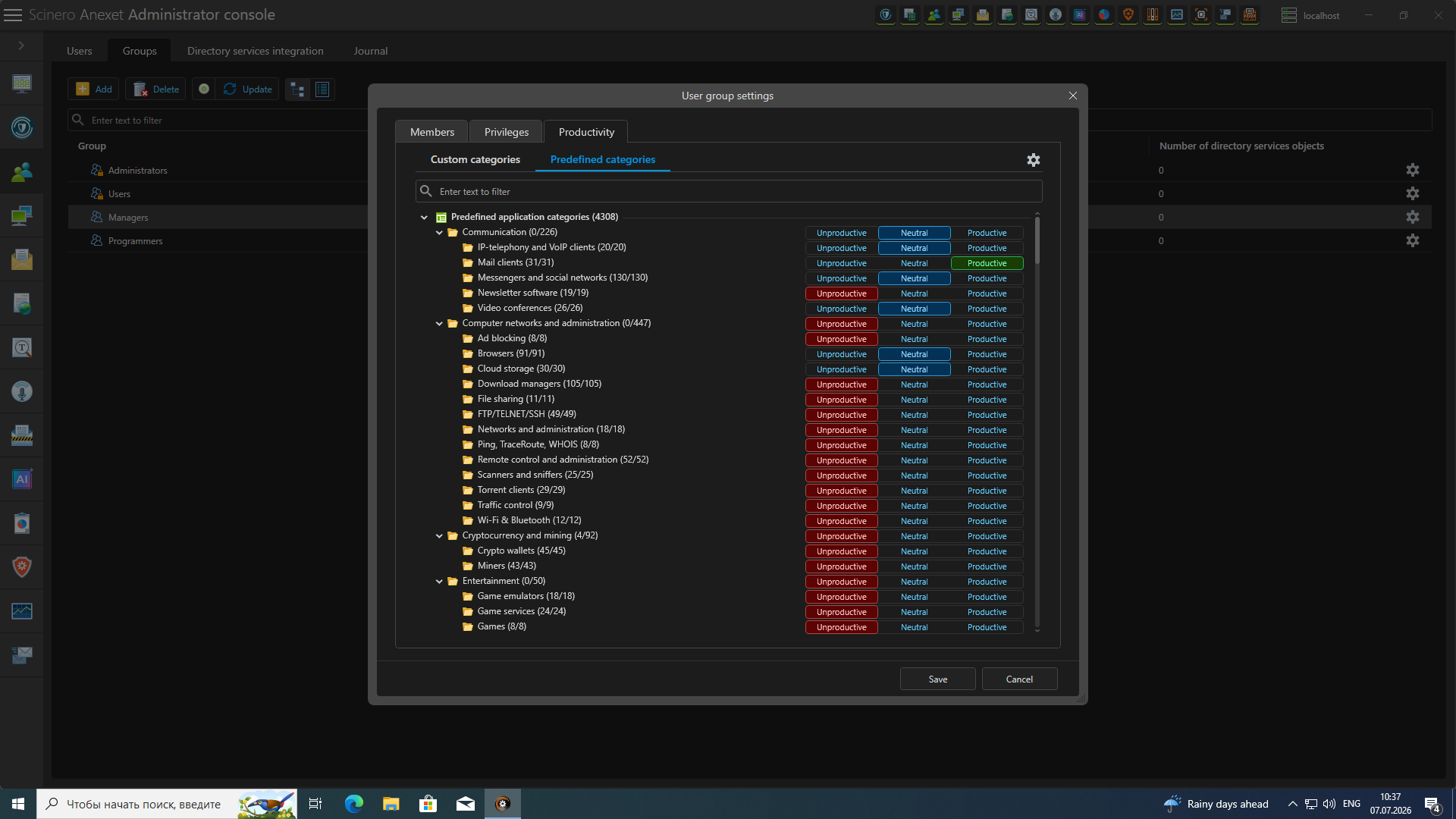Open the users and groups sidebar icon
1456x819 pixels.
pos(22,172)
